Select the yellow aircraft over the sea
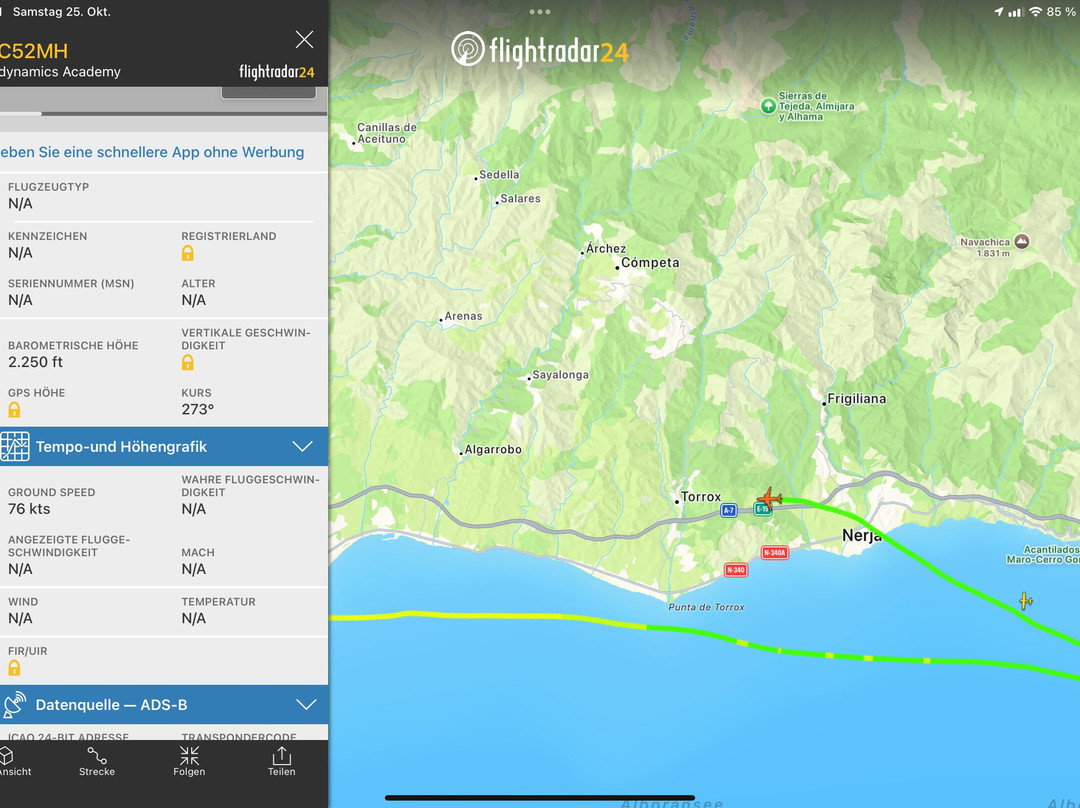The width and height of the screenshot is (1080, 808). tap(1025, 601)
